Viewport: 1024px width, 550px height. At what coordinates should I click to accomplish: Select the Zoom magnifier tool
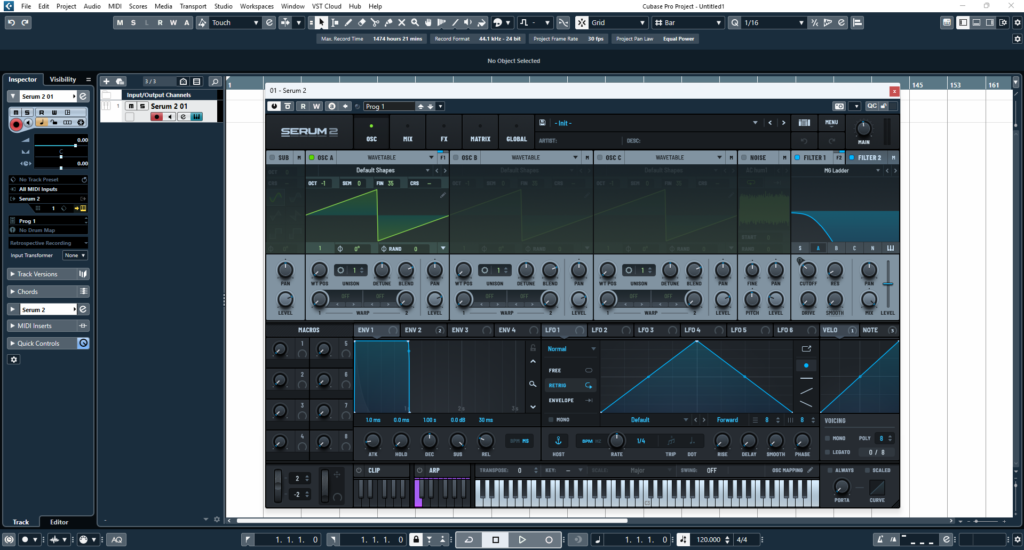[x=415, y=22]
